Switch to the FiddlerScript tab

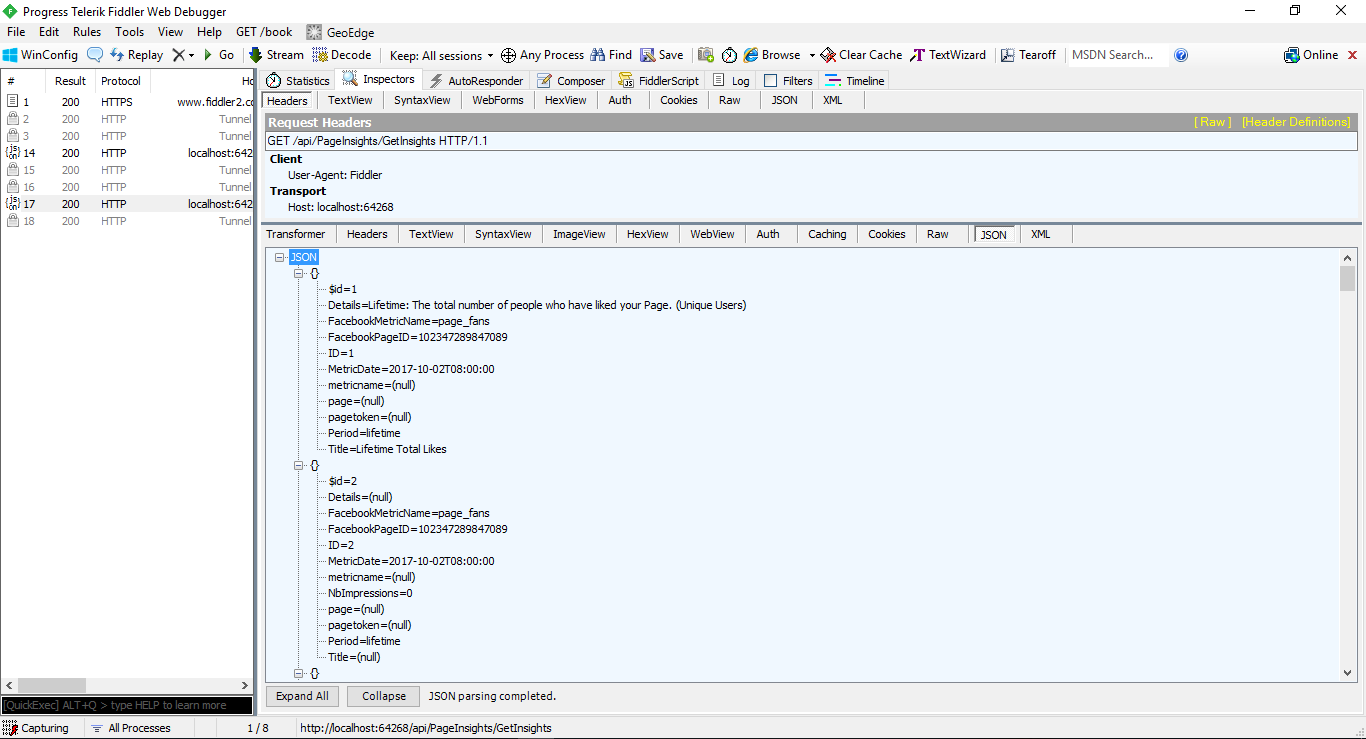(660, 81)
